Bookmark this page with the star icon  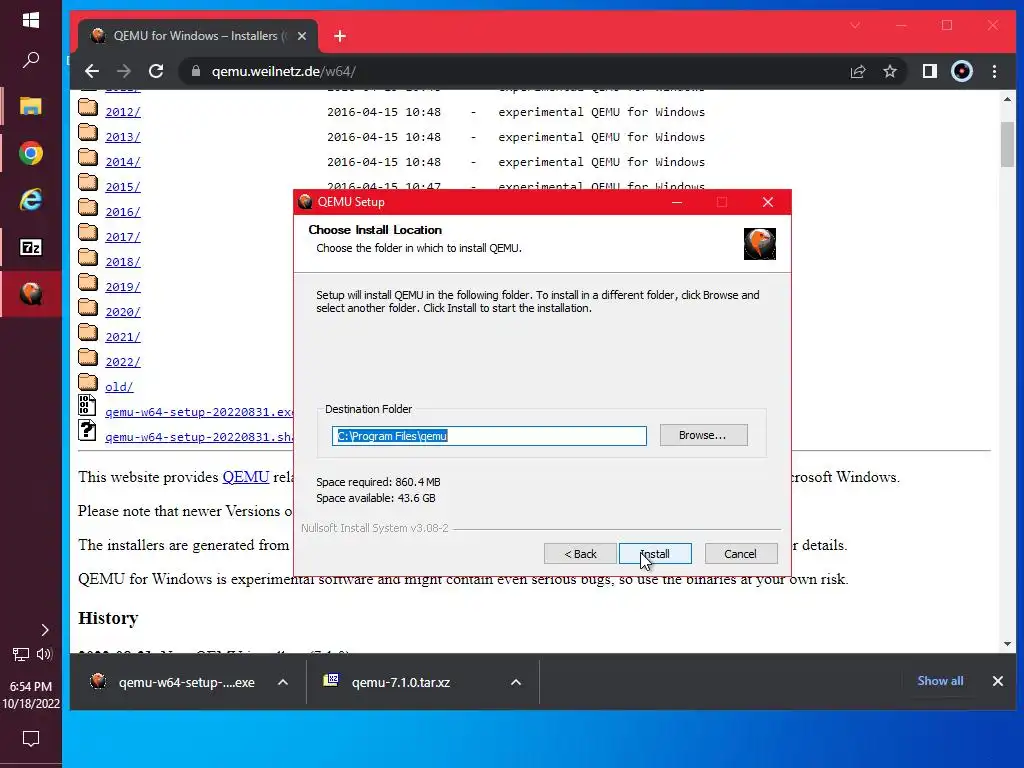click(x=889, y=71)
